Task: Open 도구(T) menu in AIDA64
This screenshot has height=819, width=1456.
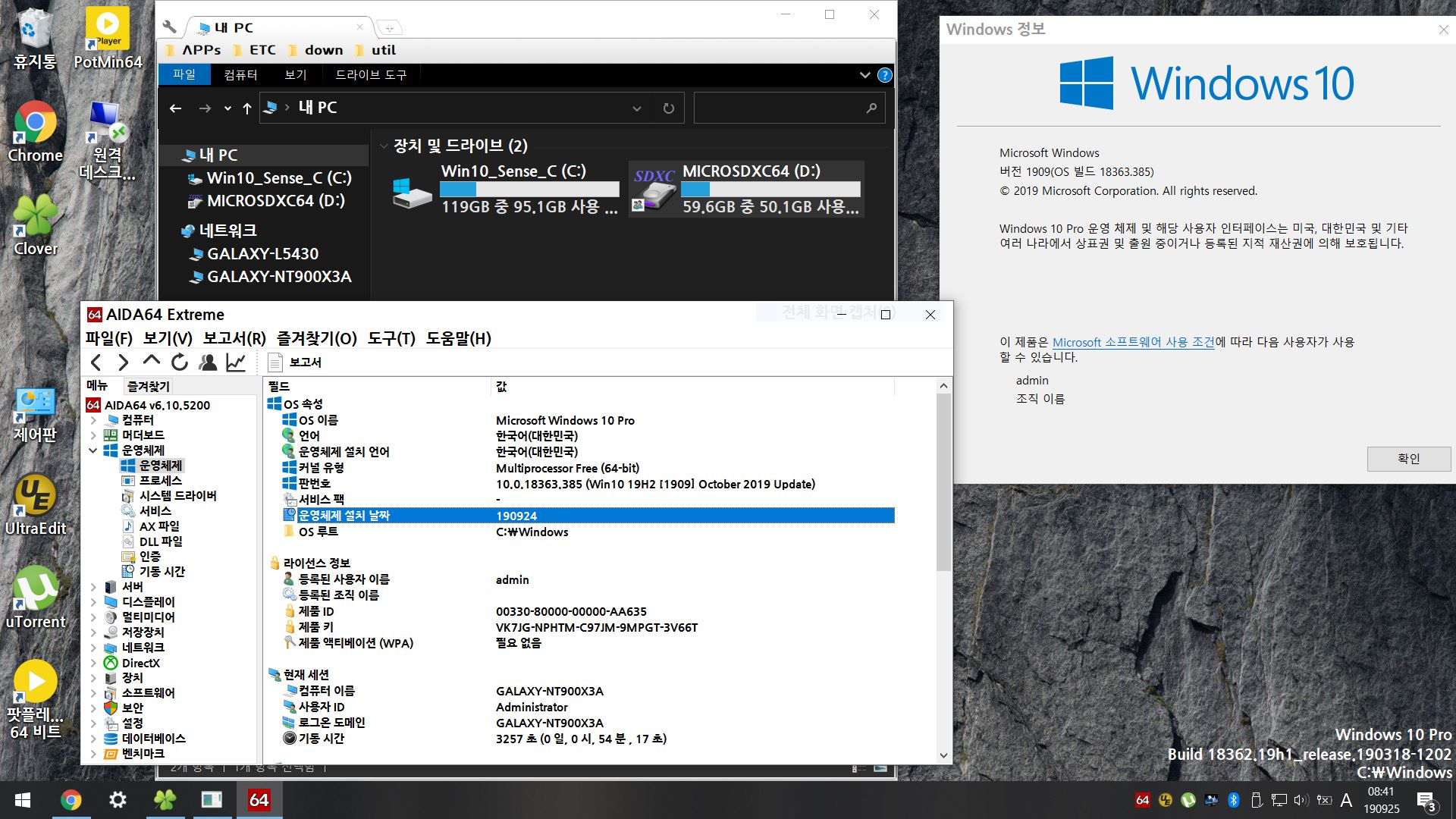Action: [x=391, y=338]
